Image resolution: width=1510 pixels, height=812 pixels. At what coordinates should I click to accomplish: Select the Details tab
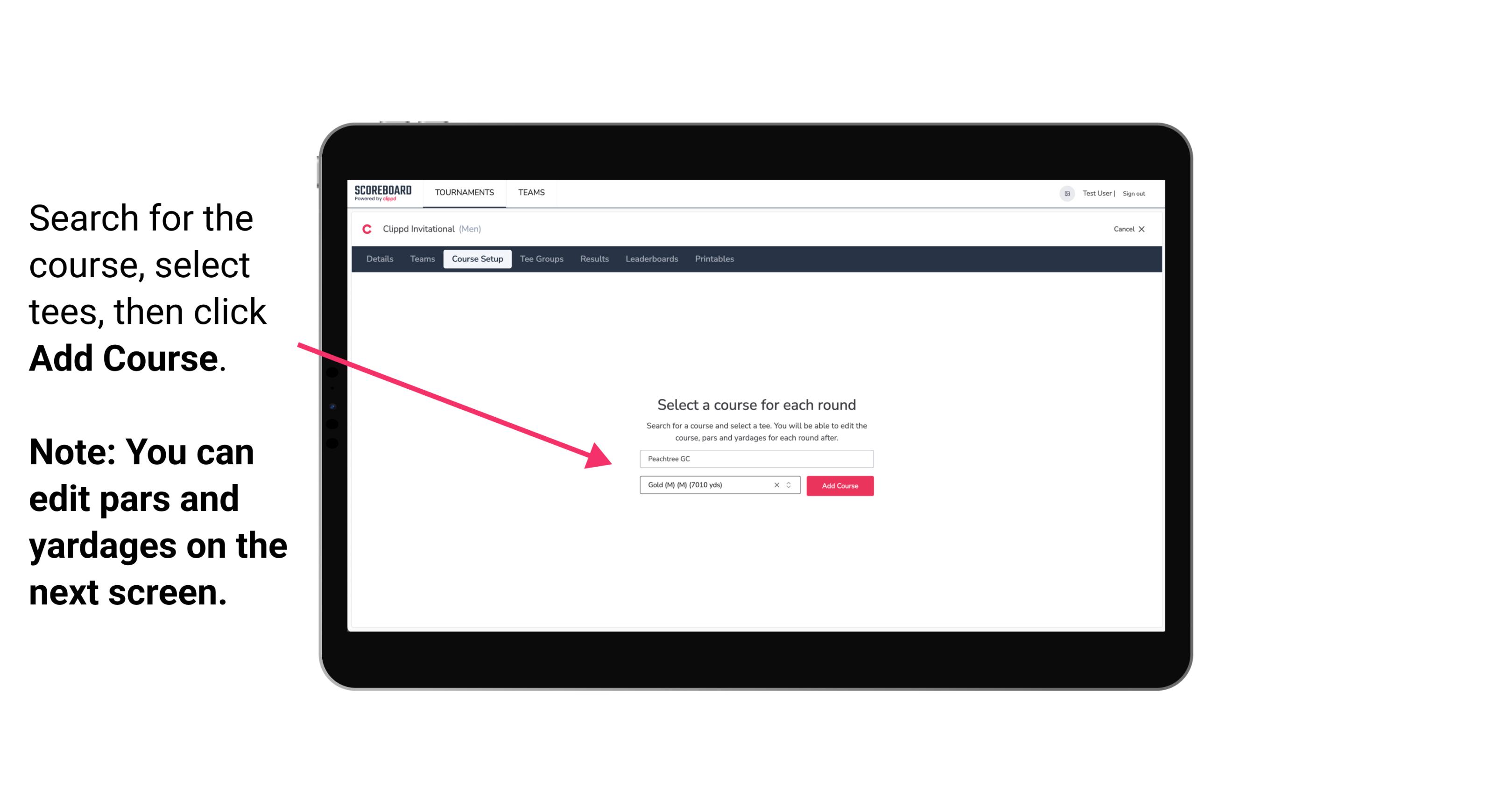(x=378, y=259)
